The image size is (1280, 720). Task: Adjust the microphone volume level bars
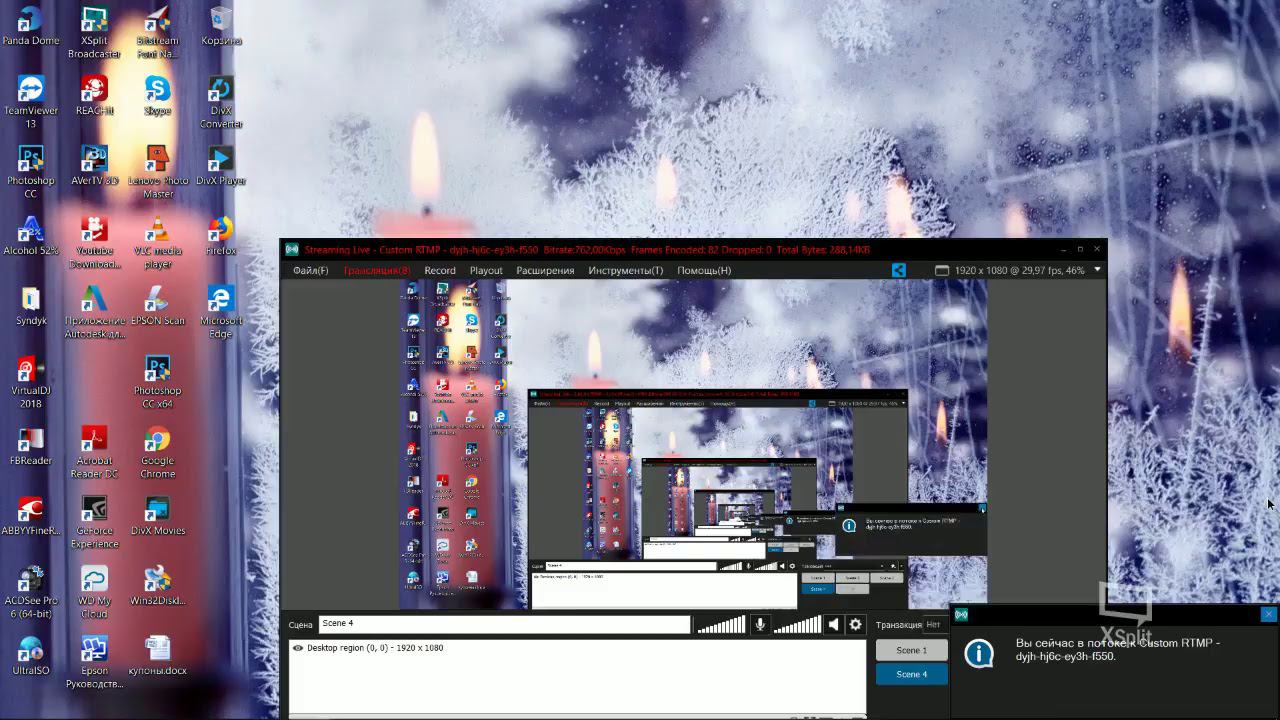coord(721,625)
